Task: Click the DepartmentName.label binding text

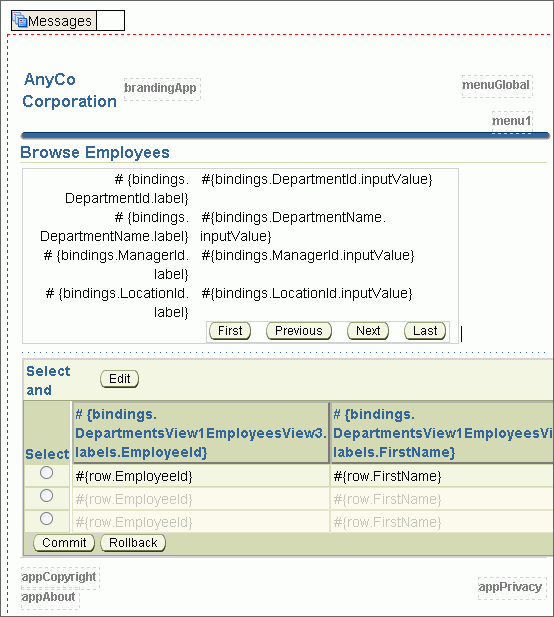Action: [x=114, y=227]
